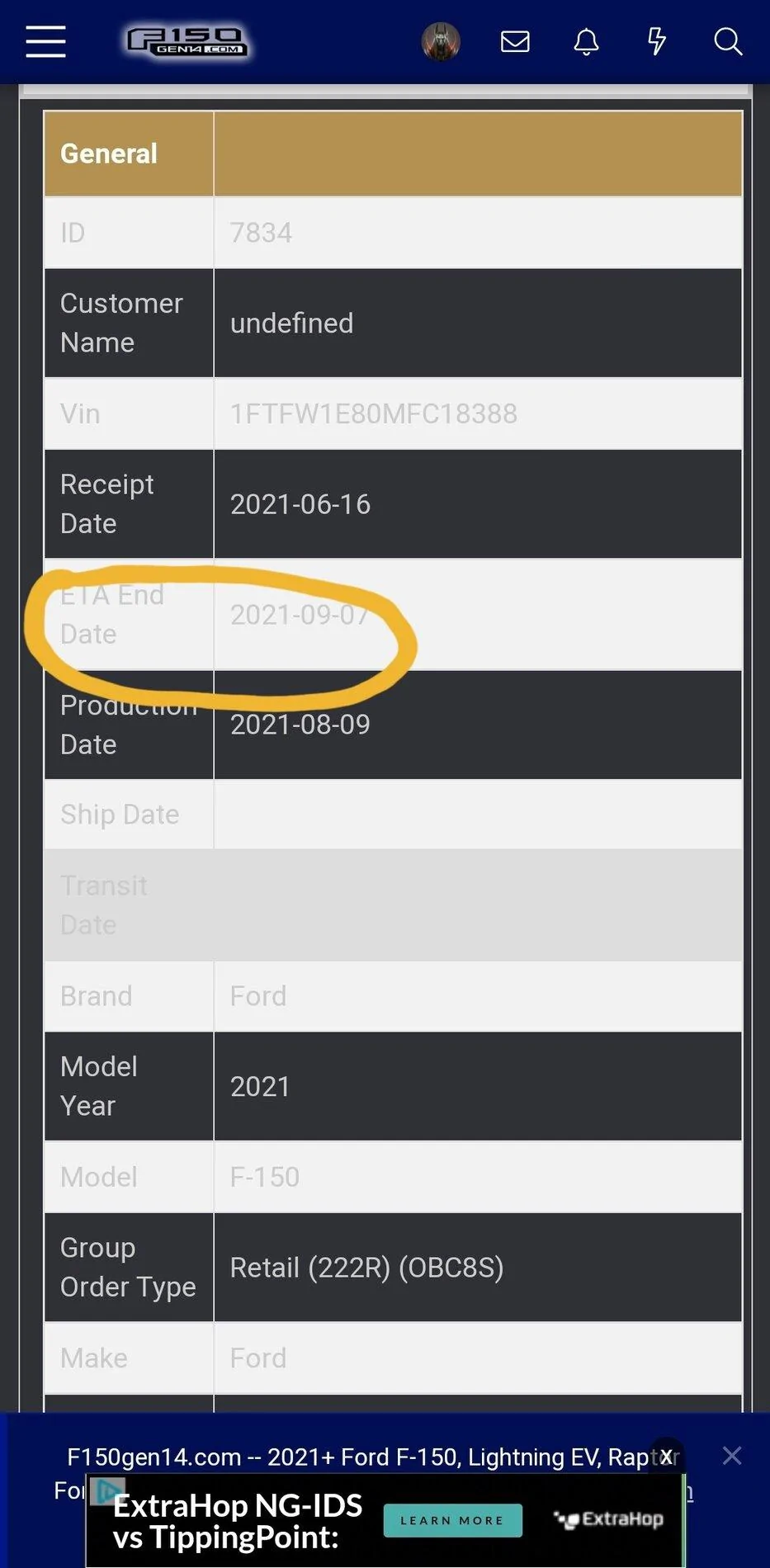Click the ETA End Date value
Image resolution: width=770 pixels, height=1568 pixels.
(299, 615)
